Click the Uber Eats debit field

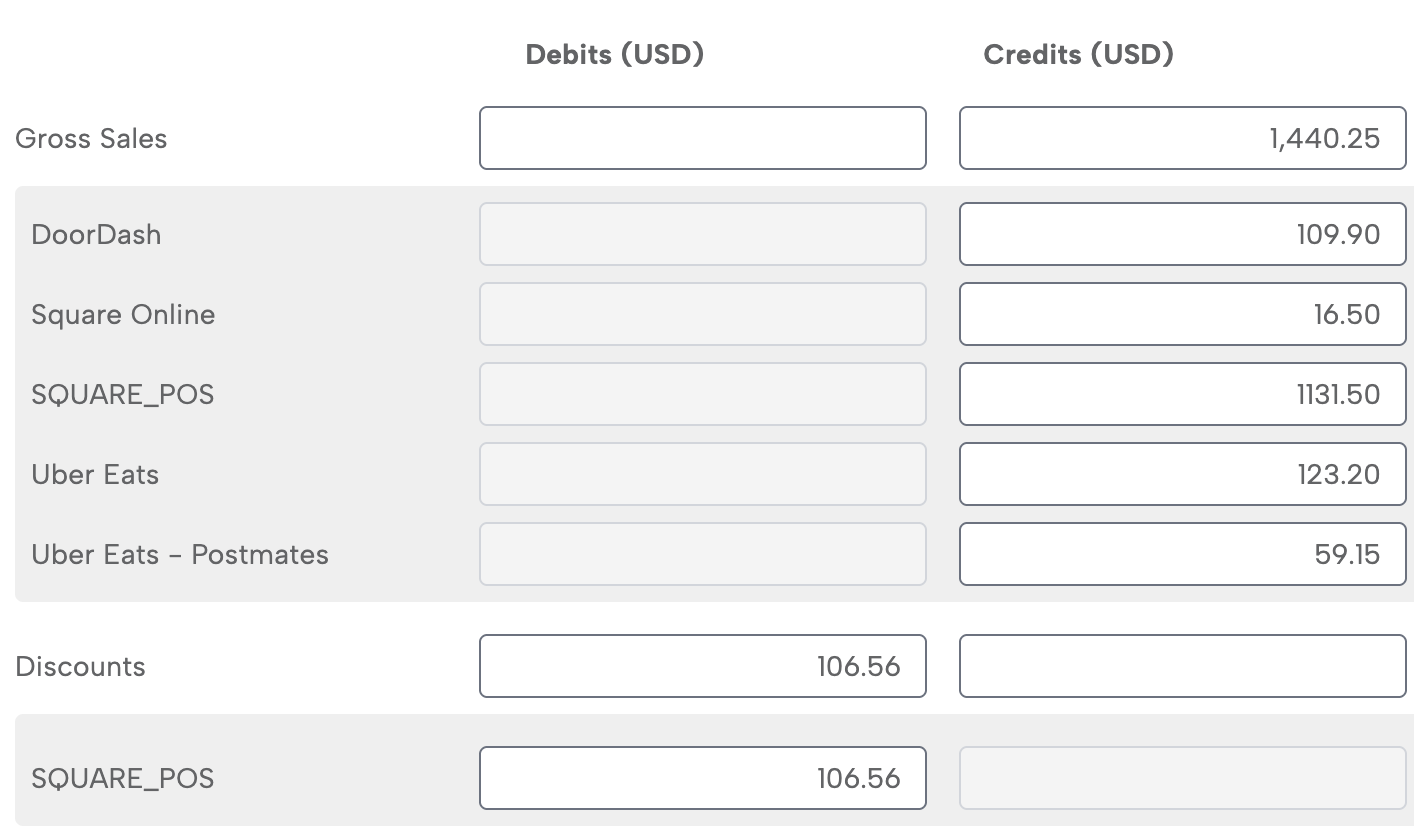click(702, 474)
